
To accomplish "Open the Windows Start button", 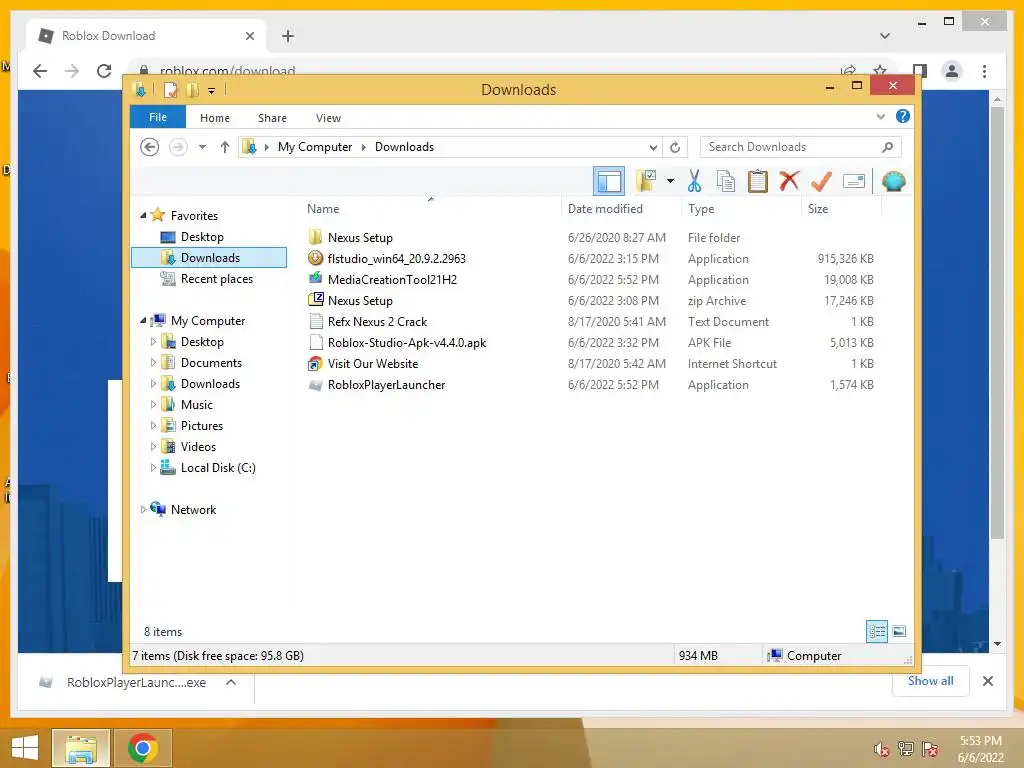I will [x=25, y=748].
